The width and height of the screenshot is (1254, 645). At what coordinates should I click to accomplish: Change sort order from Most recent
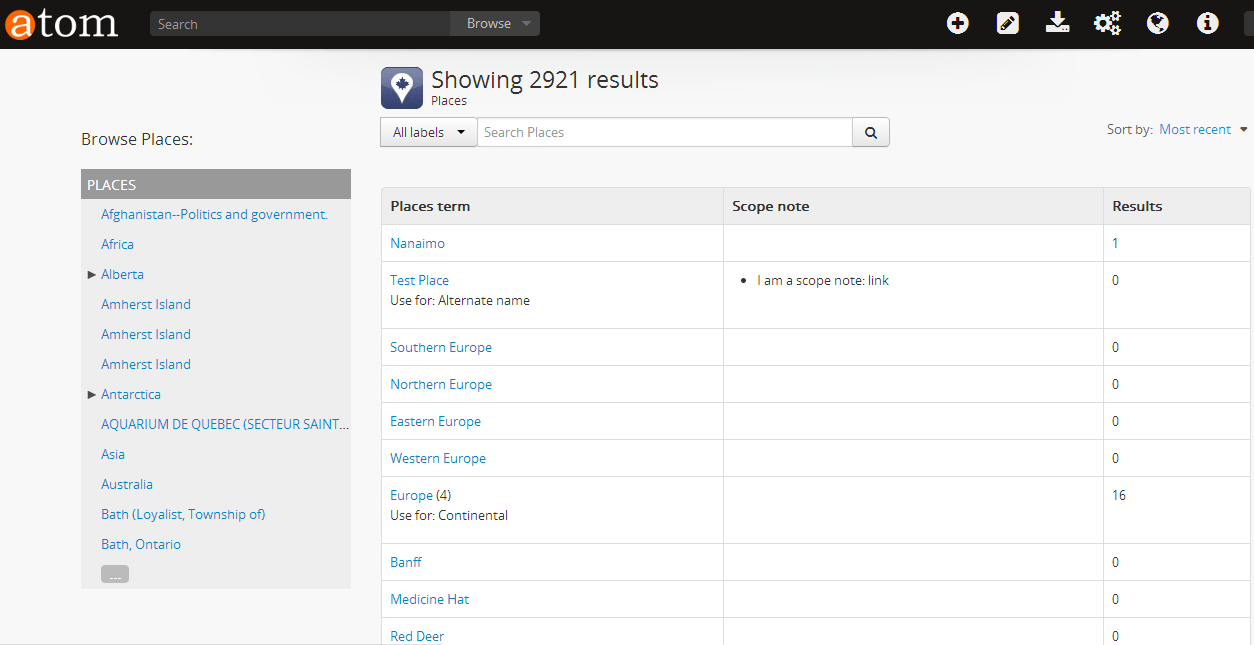[1202, 130]
